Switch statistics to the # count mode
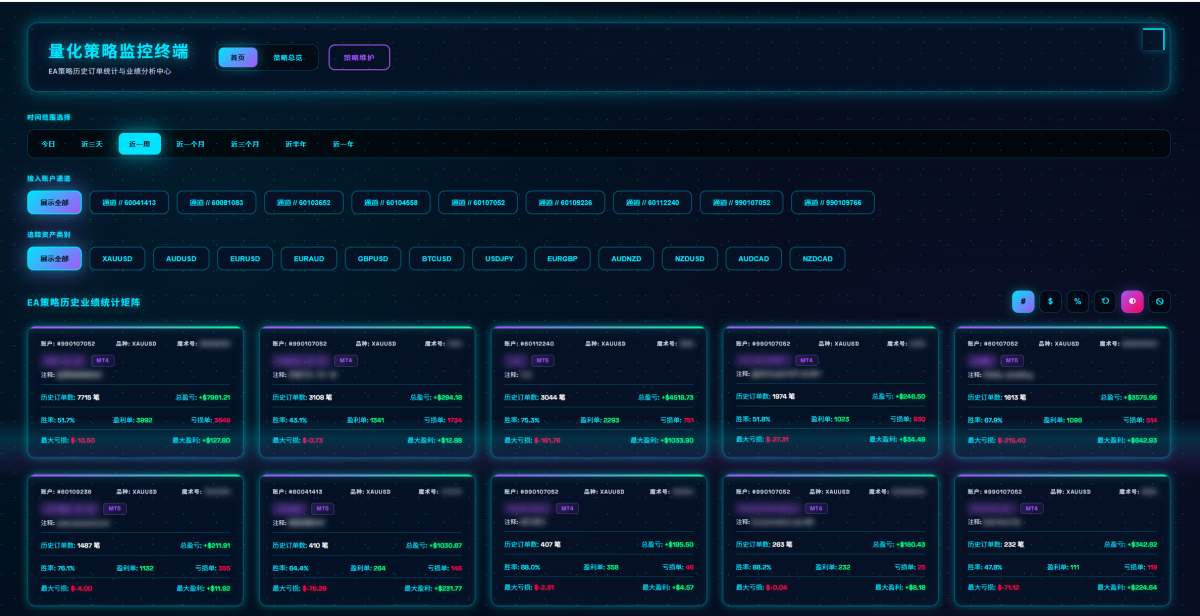The height and width of the screenshot is (616, 1200). click(x=1023, y=301)
